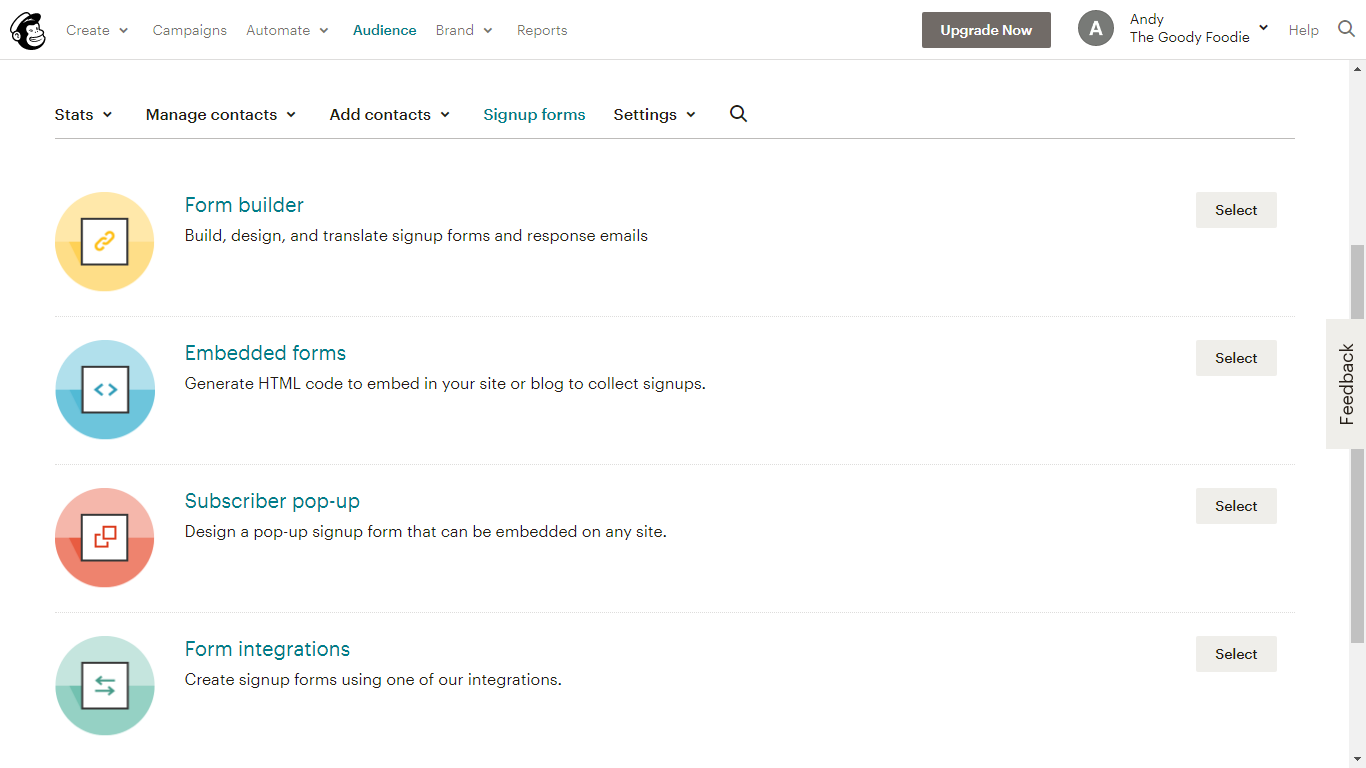Open Help in the top bar
Screen dimensions: 1366x768
(x=1304, y=30)
